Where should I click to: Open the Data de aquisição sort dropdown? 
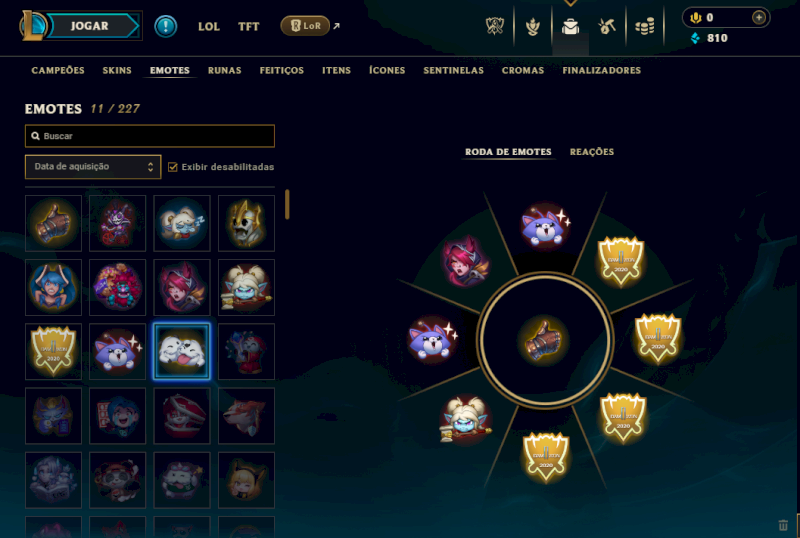point(93,167)
